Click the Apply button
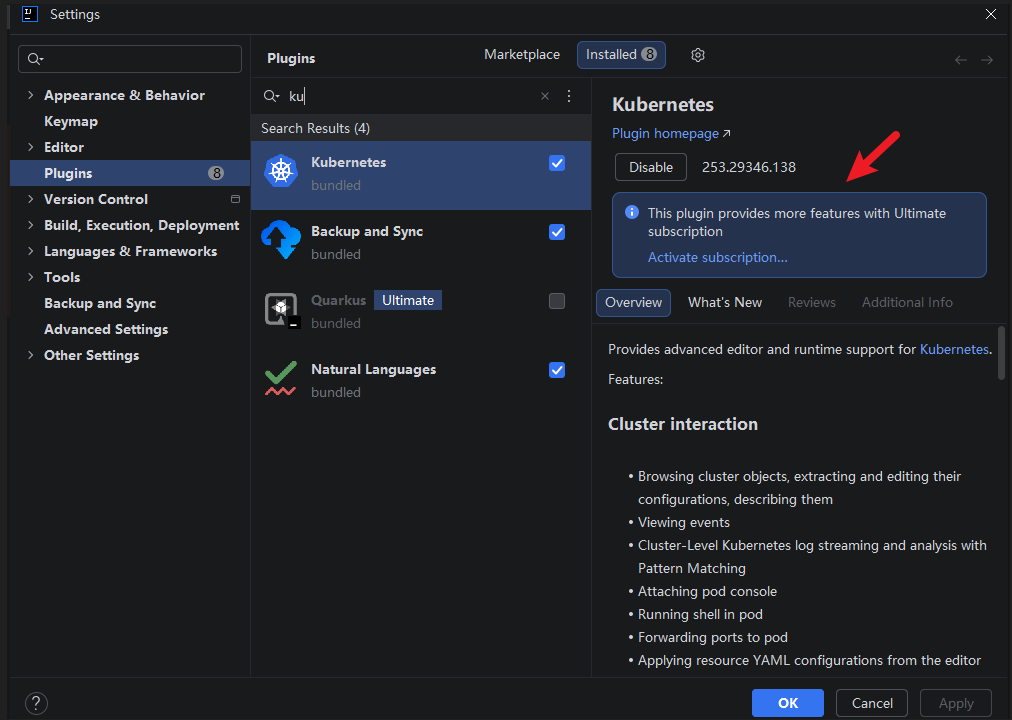 [956, 703]
